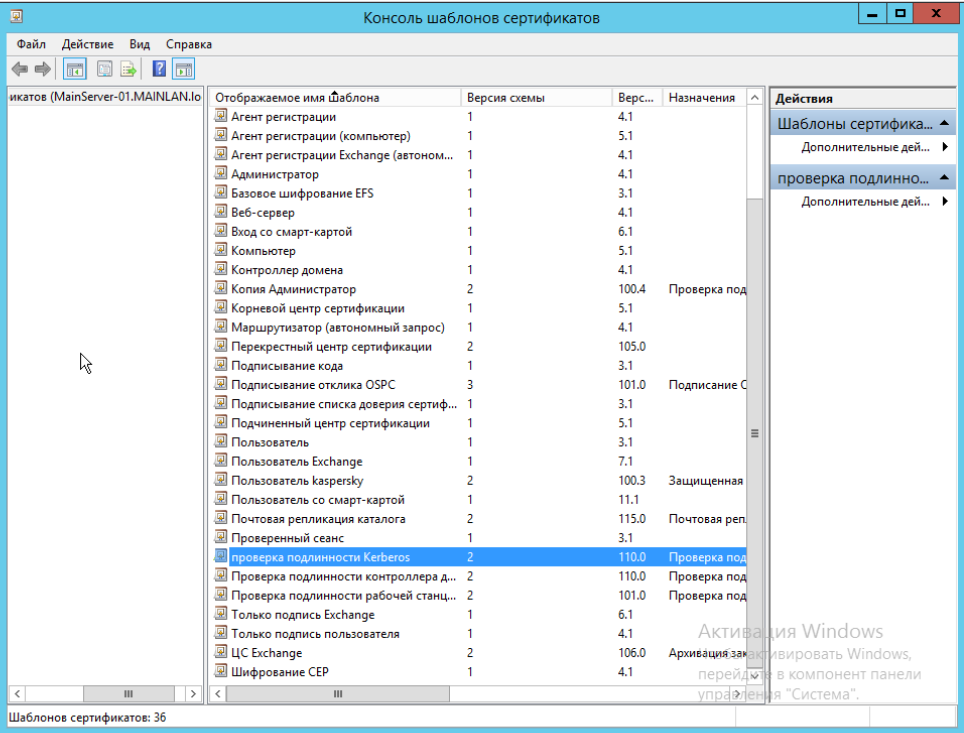Click the template list vertical scrollbar thumb
964x733 pixels.
click(755, 433)
